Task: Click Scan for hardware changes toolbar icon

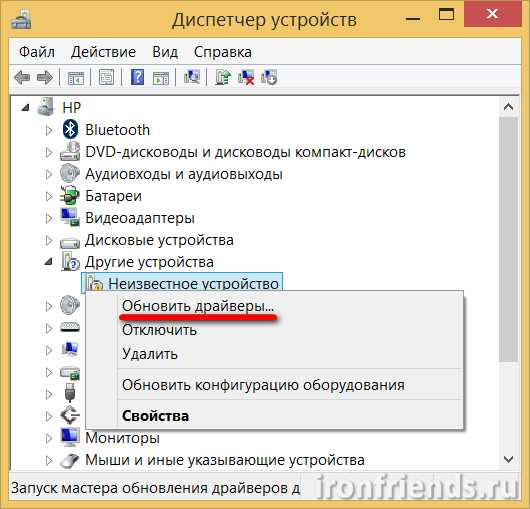Action: pyautogui.click(x=192, y=78)
